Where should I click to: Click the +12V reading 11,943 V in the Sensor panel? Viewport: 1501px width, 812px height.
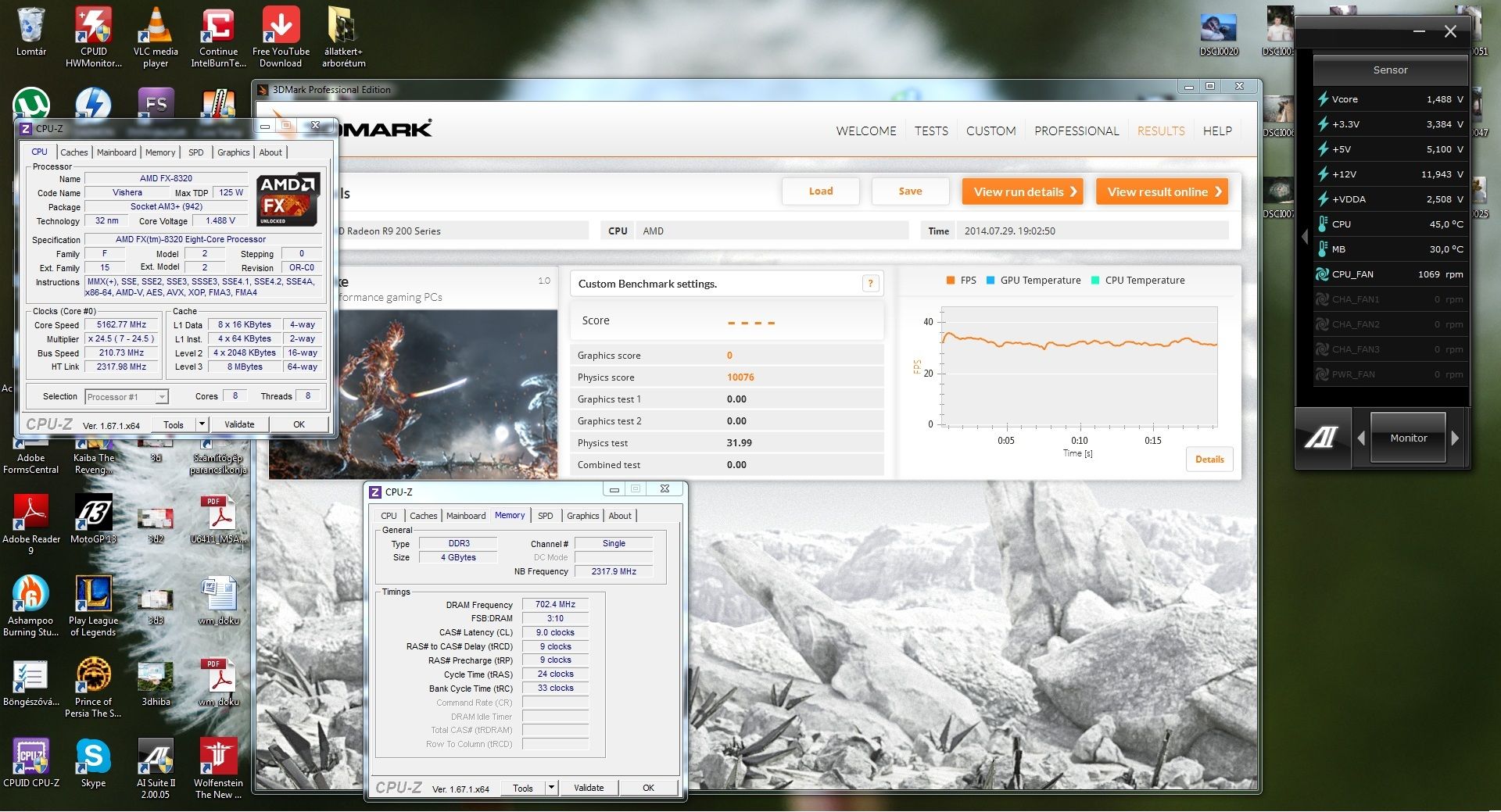pos(1442,174)
